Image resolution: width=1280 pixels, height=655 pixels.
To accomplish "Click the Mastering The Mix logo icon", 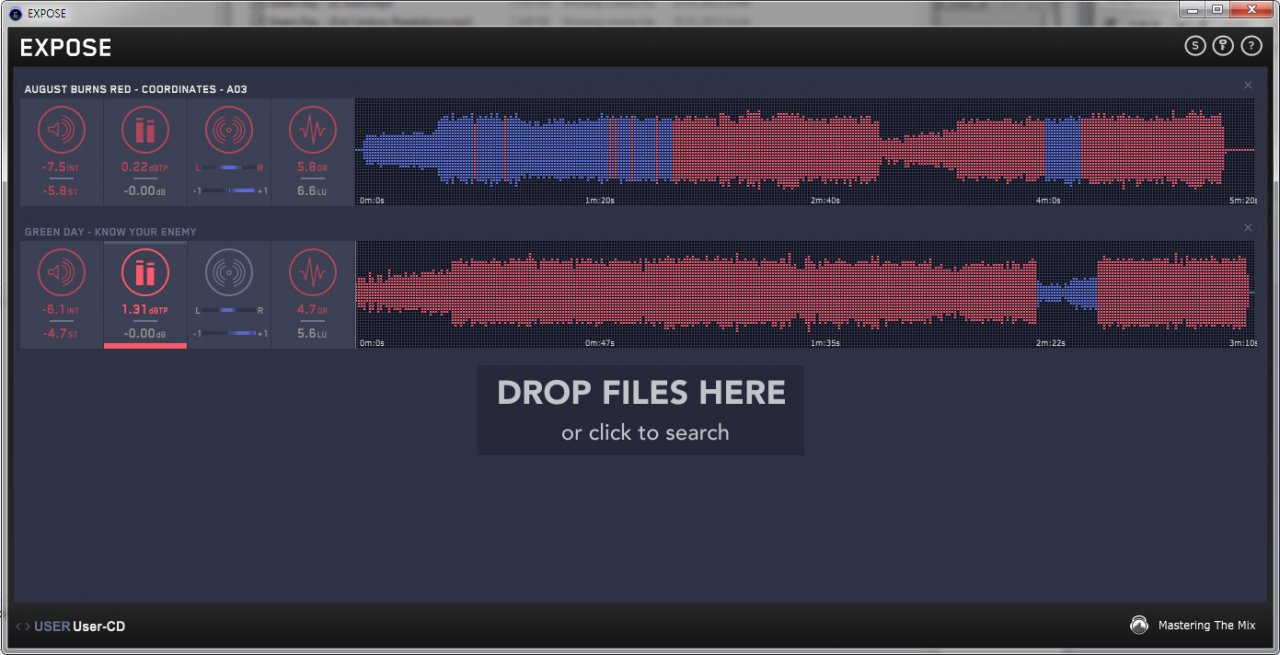I will coord(1139,625).
